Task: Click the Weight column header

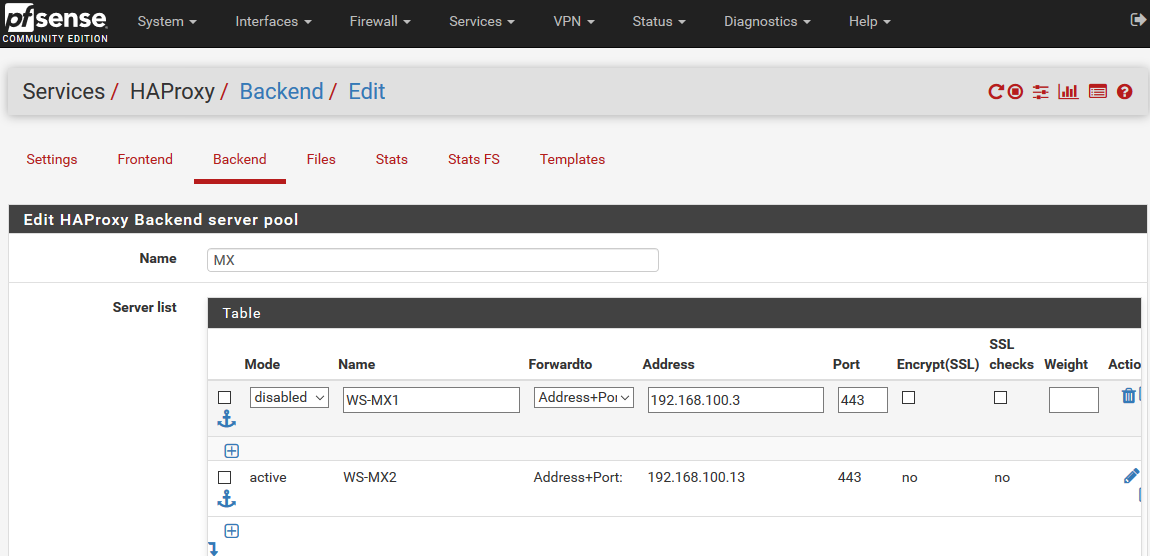Action: pos(1066,365)
